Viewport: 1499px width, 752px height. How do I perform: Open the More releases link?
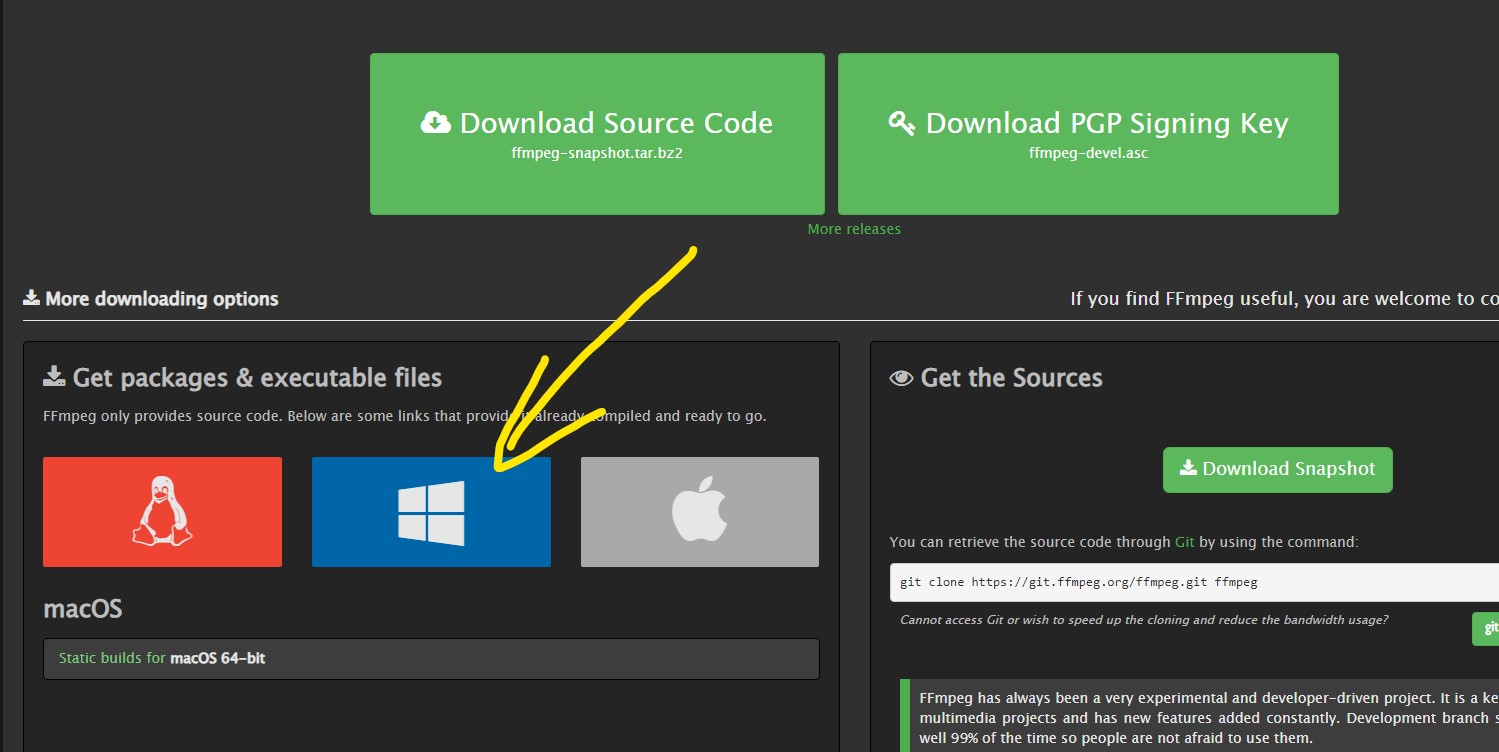pos(854,229)
